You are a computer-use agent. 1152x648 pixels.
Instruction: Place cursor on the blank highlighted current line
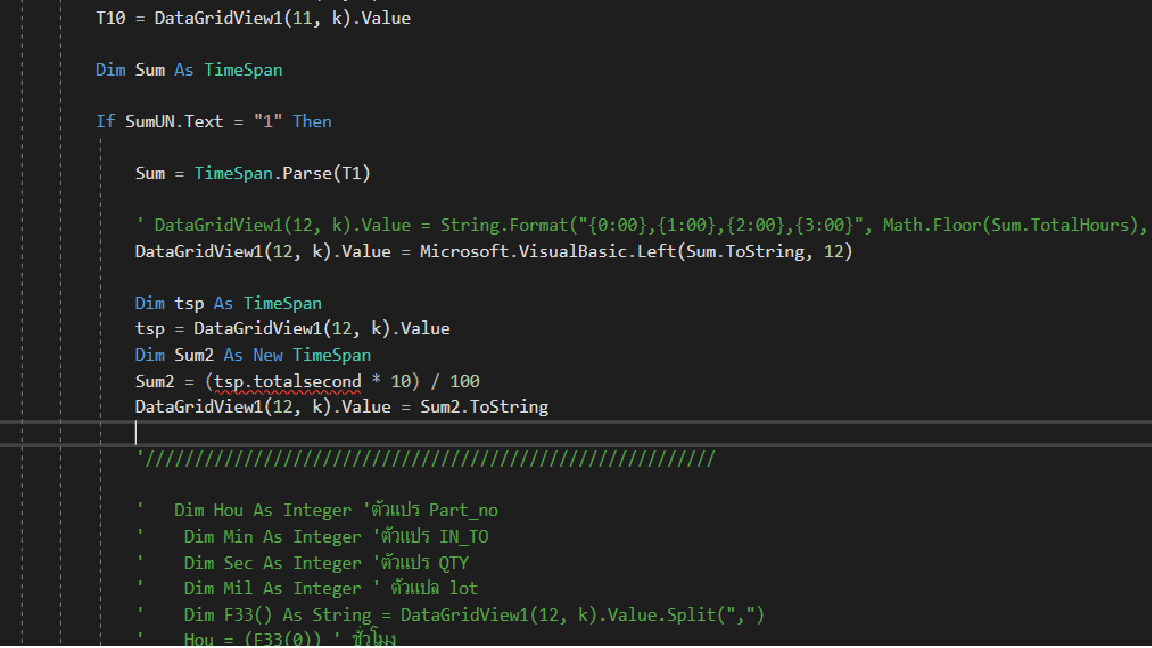[x=500, y=433]
